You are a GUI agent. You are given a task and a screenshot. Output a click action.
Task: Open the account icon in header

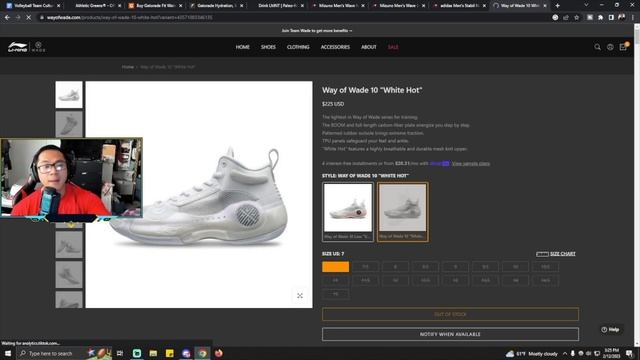[610, 47]
